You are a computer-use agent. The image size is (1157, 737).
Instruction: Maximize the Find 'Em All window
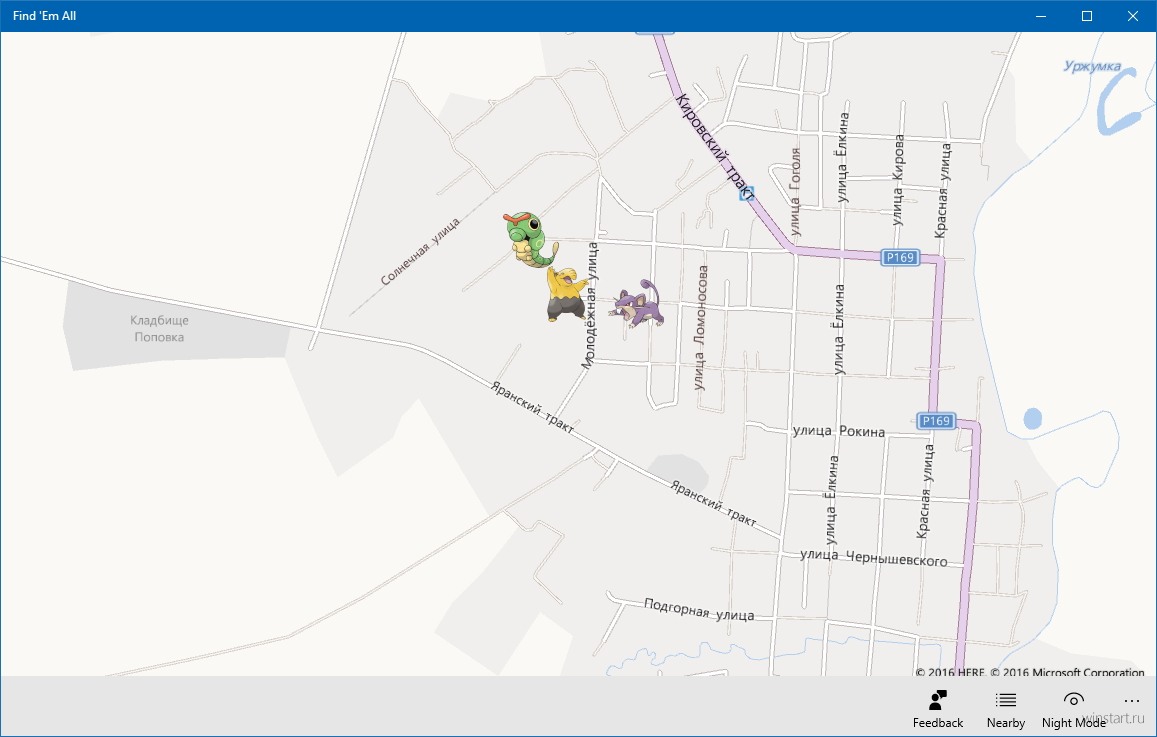click(1087, 16)
